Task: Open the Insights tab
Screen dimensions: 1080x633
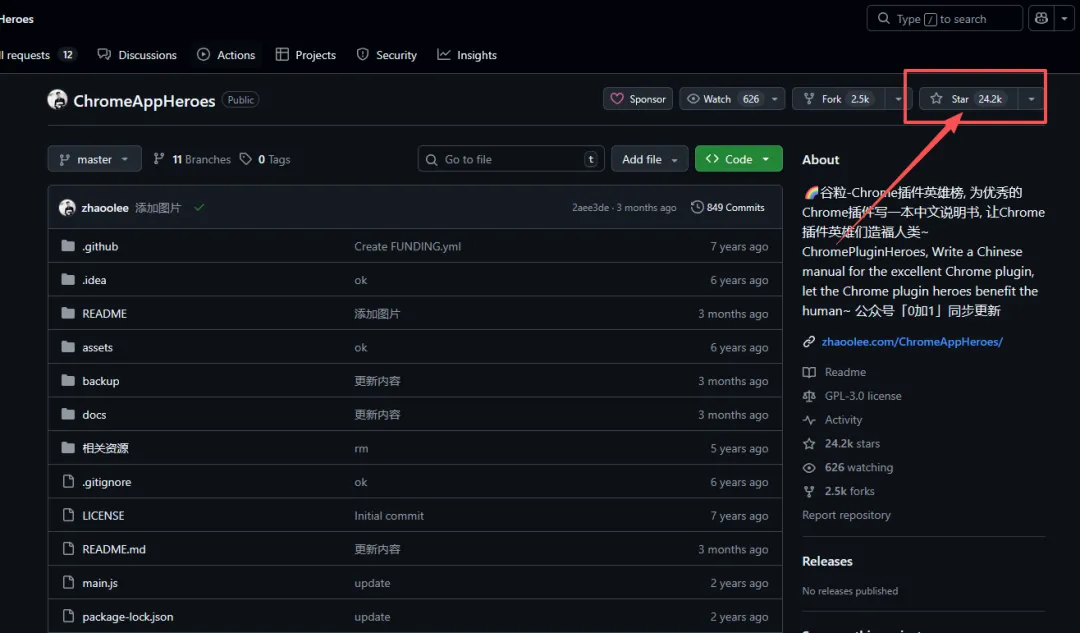Action: (x=466, y=55)
